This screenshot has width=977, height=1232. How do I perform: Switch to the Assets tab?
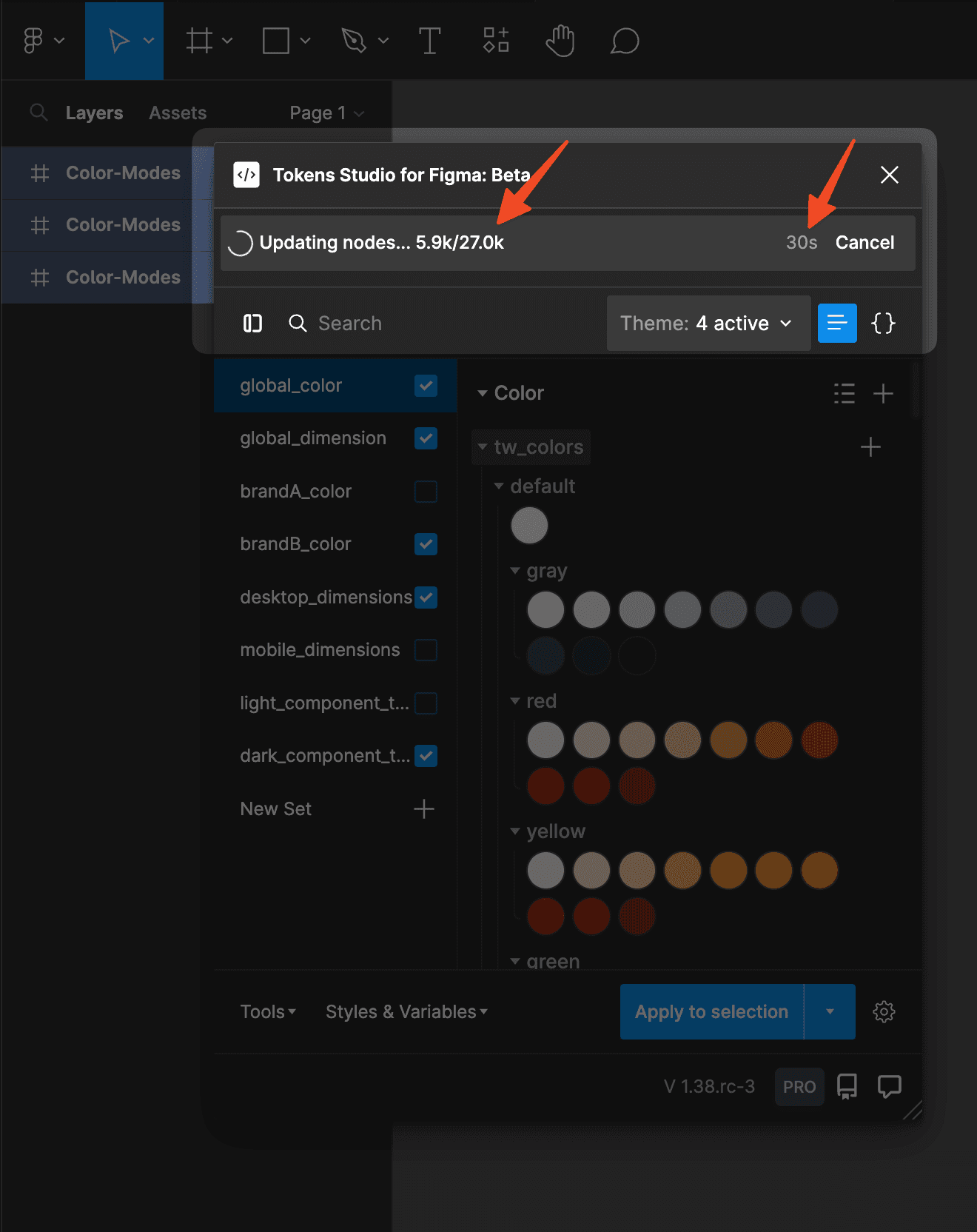pyautogui.click(x=178, y=113)
